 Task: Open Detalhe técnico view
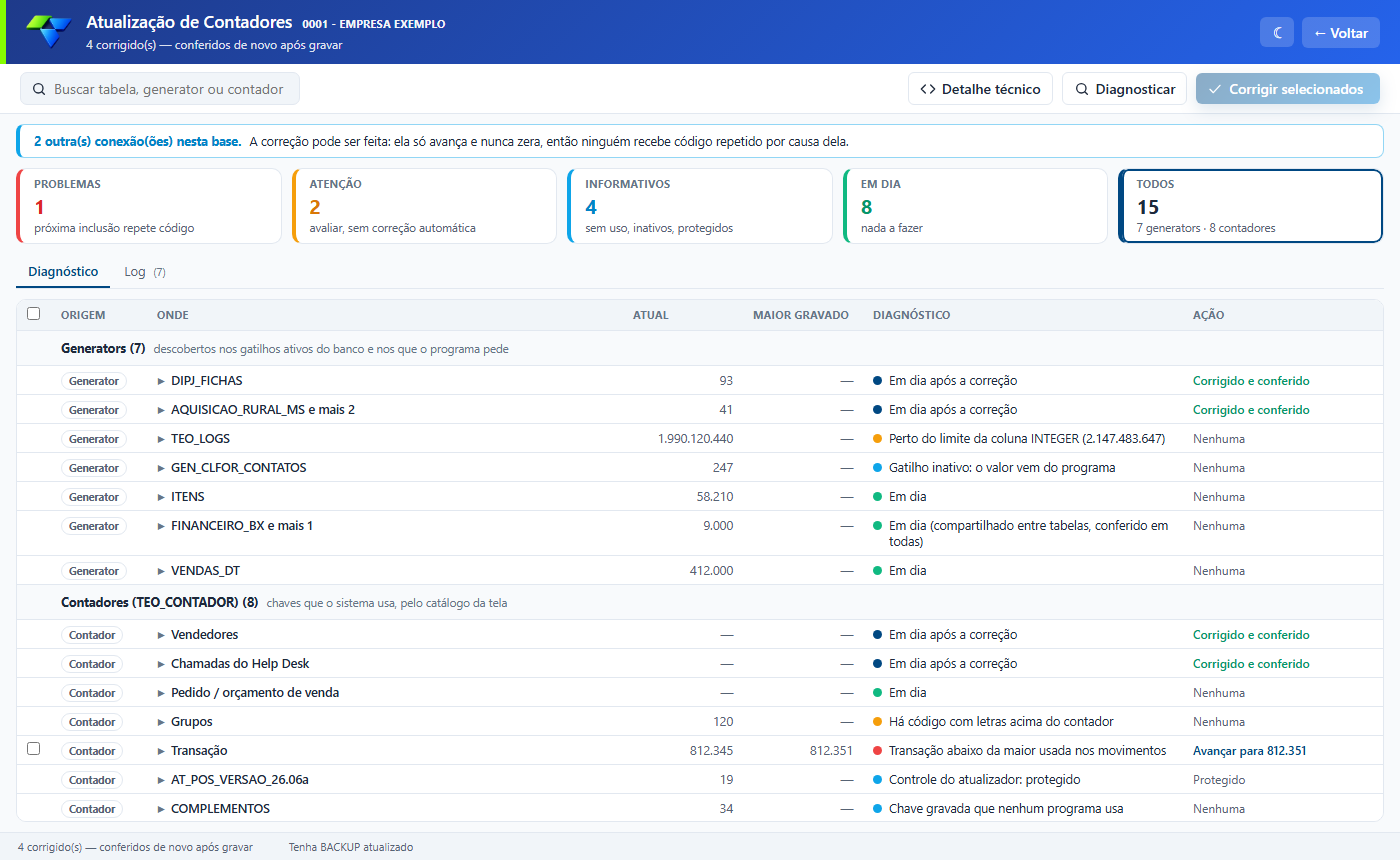point(980,89)
